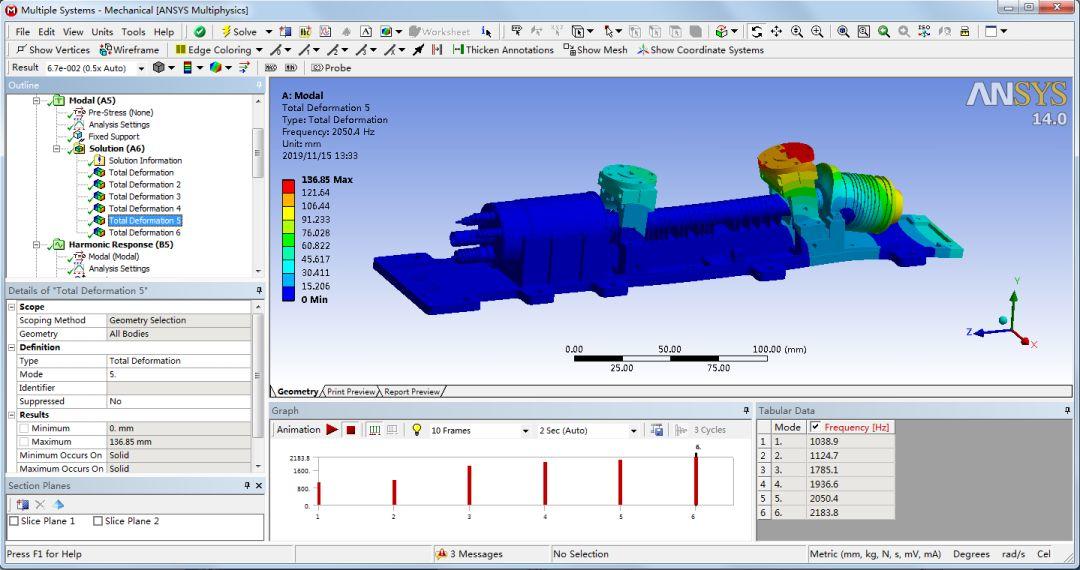Select the Rotate view tool
Image resolution: width=1080 pixels, height=570 pixels.
tap(757, 32)
